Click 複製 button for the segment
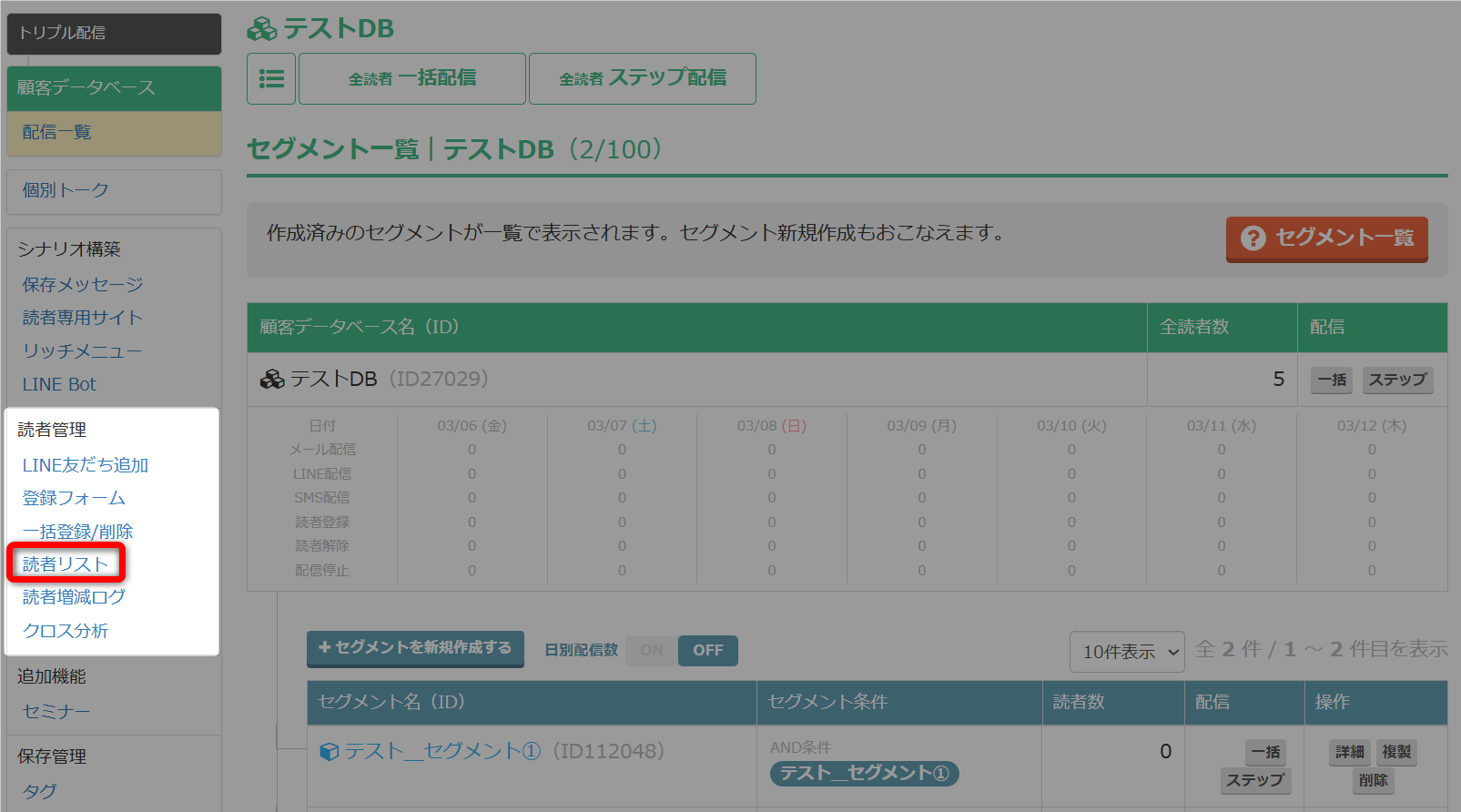The height and width of the screenshot is (812, 1461). [x=1396, y=752]
